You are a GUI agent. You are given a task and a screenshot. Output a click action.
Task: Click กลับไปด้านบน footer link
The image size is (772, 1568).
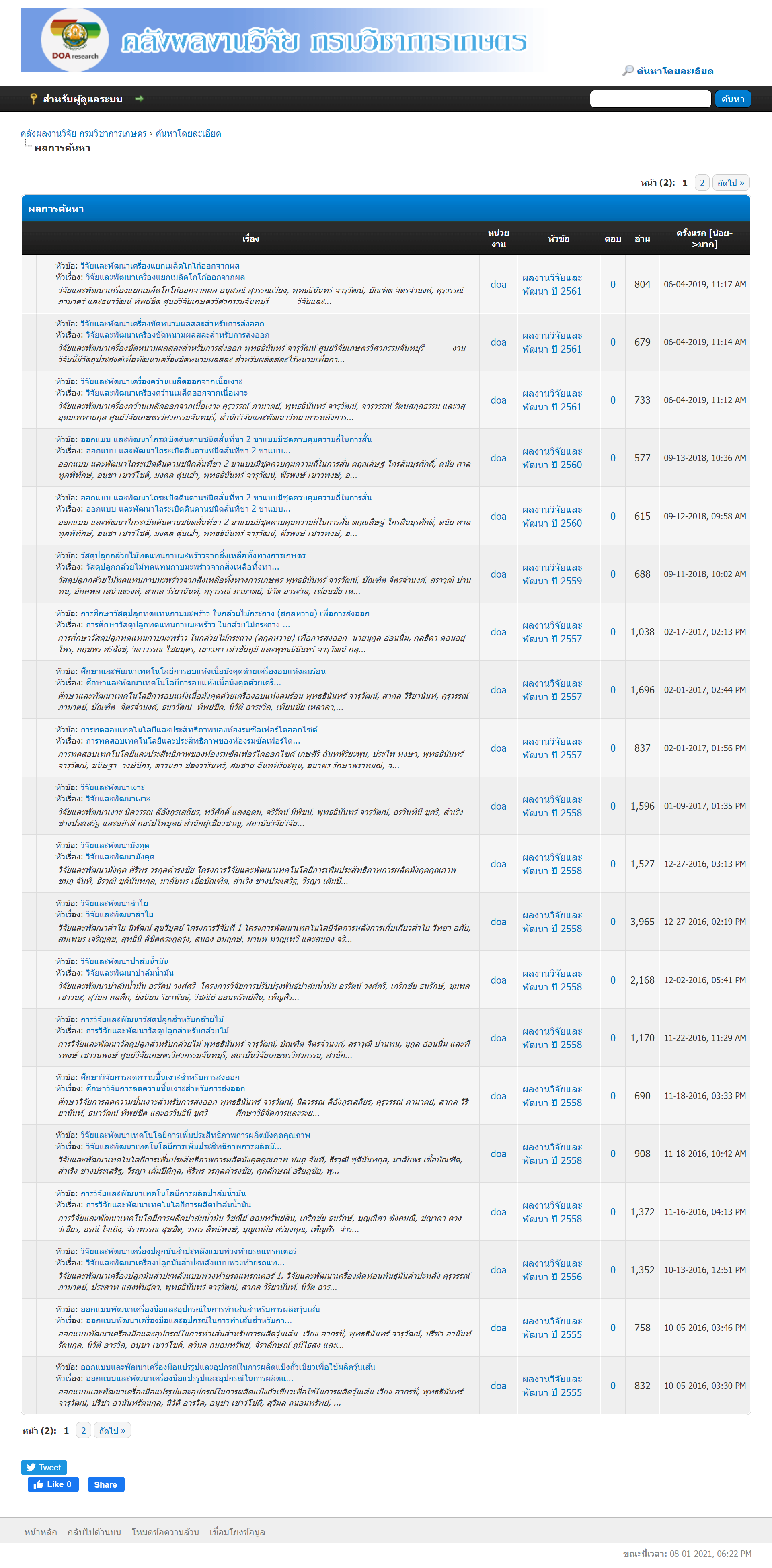[x=94, y=1532]
